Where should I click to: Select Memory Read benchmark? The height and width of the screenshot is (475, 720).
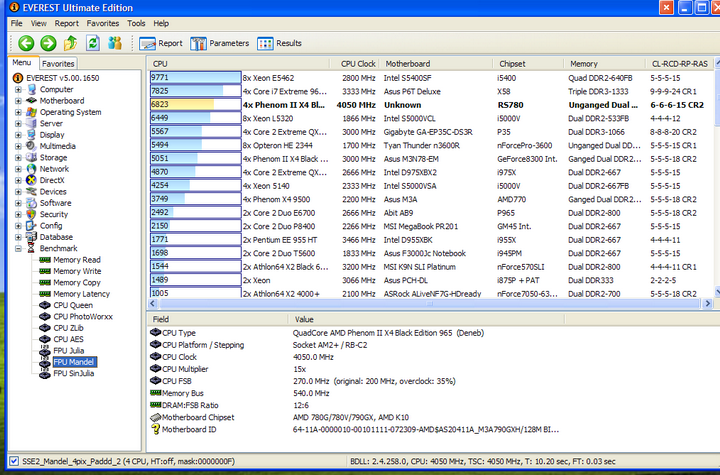tap(77, 260)
